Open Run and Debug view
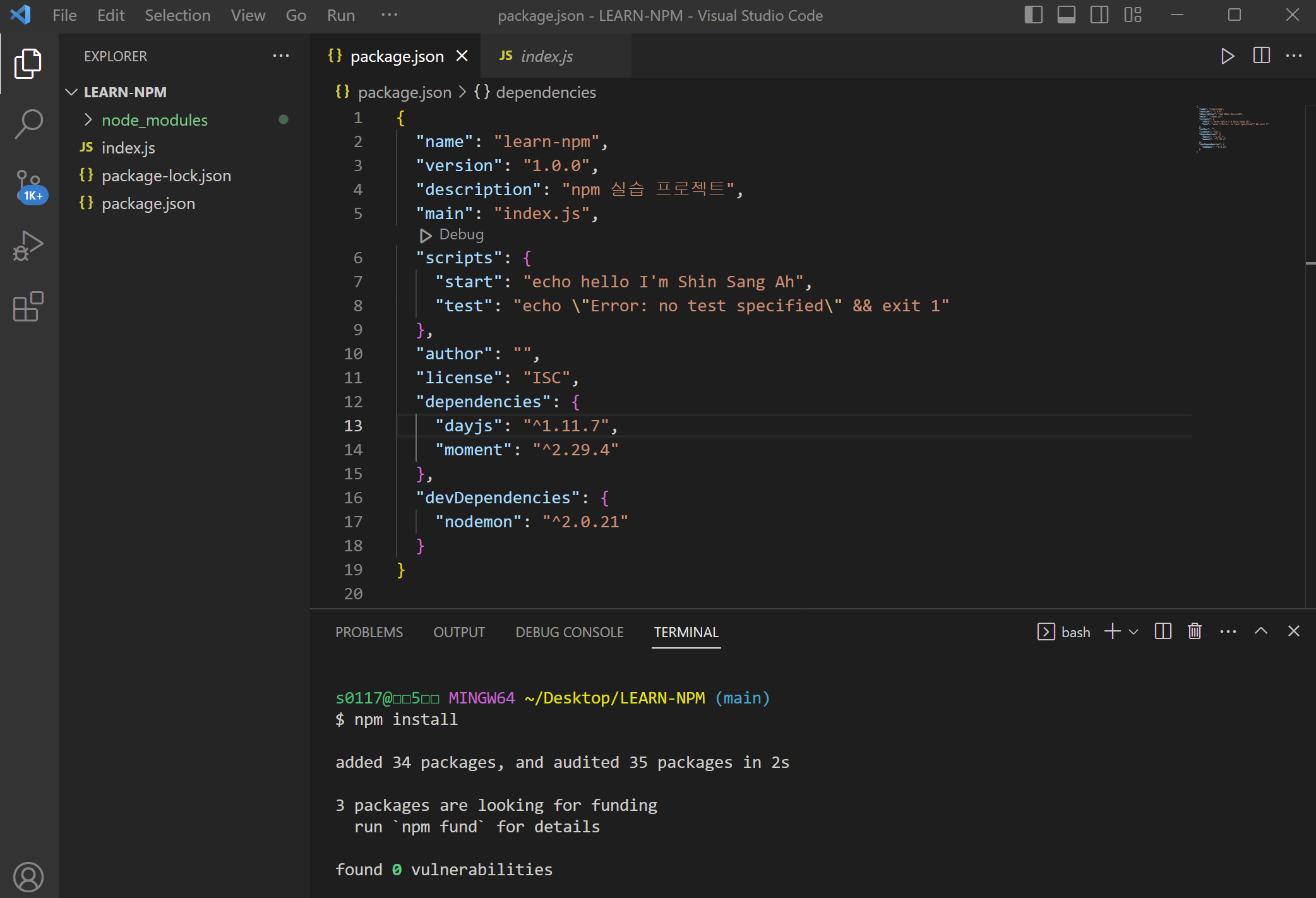 coord(28,246)
